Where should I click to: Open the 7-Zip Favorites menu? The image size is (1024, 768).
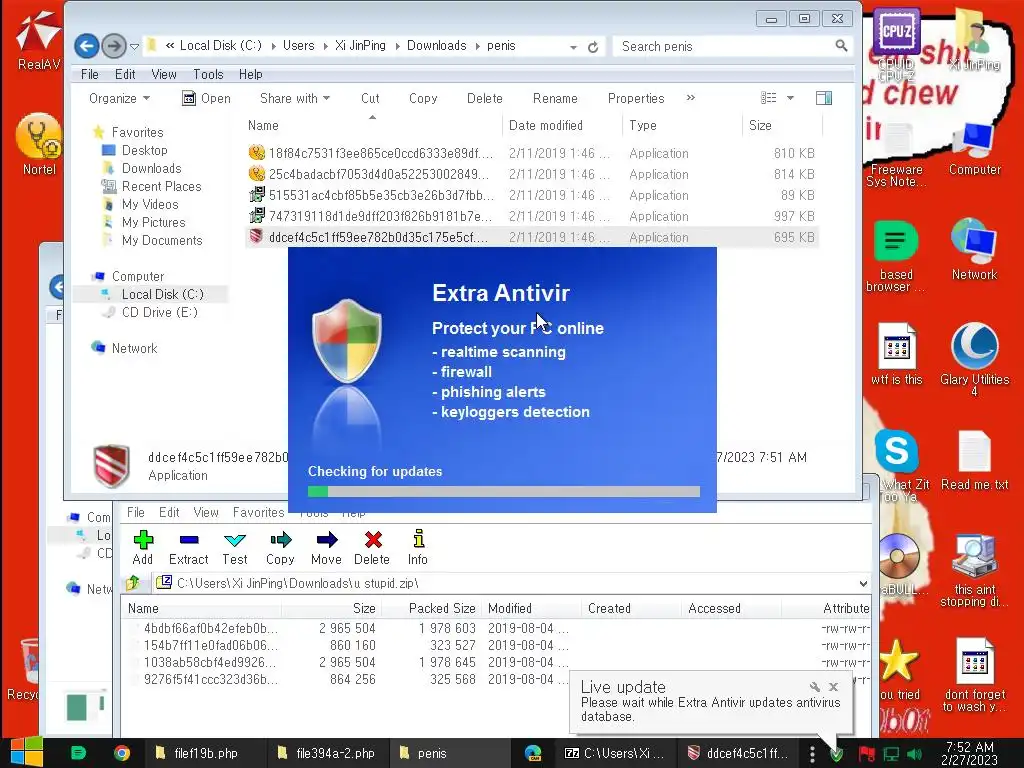click(259, 512)
